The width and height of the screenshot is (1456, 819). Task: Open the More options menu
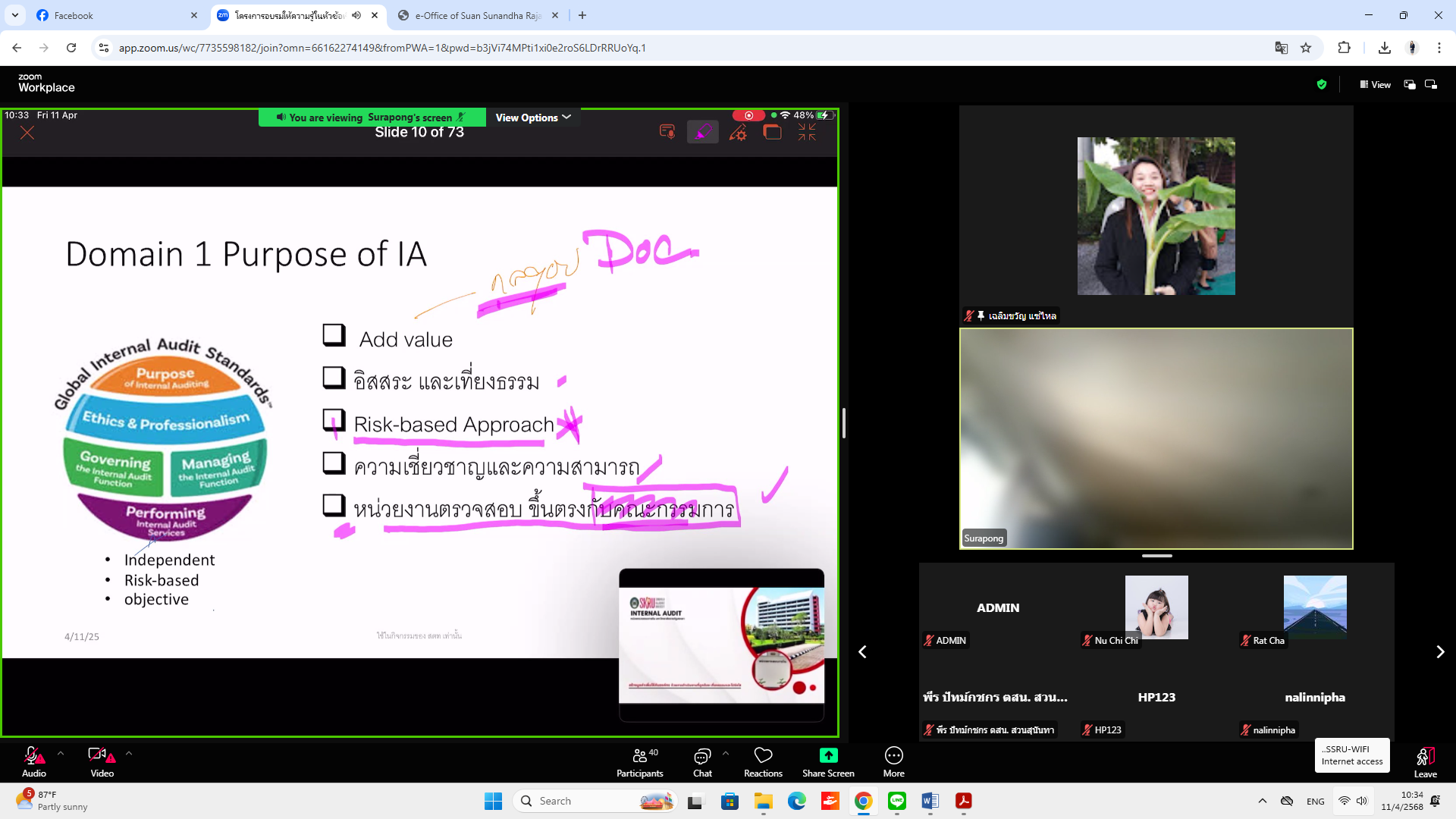click(893, 761)
